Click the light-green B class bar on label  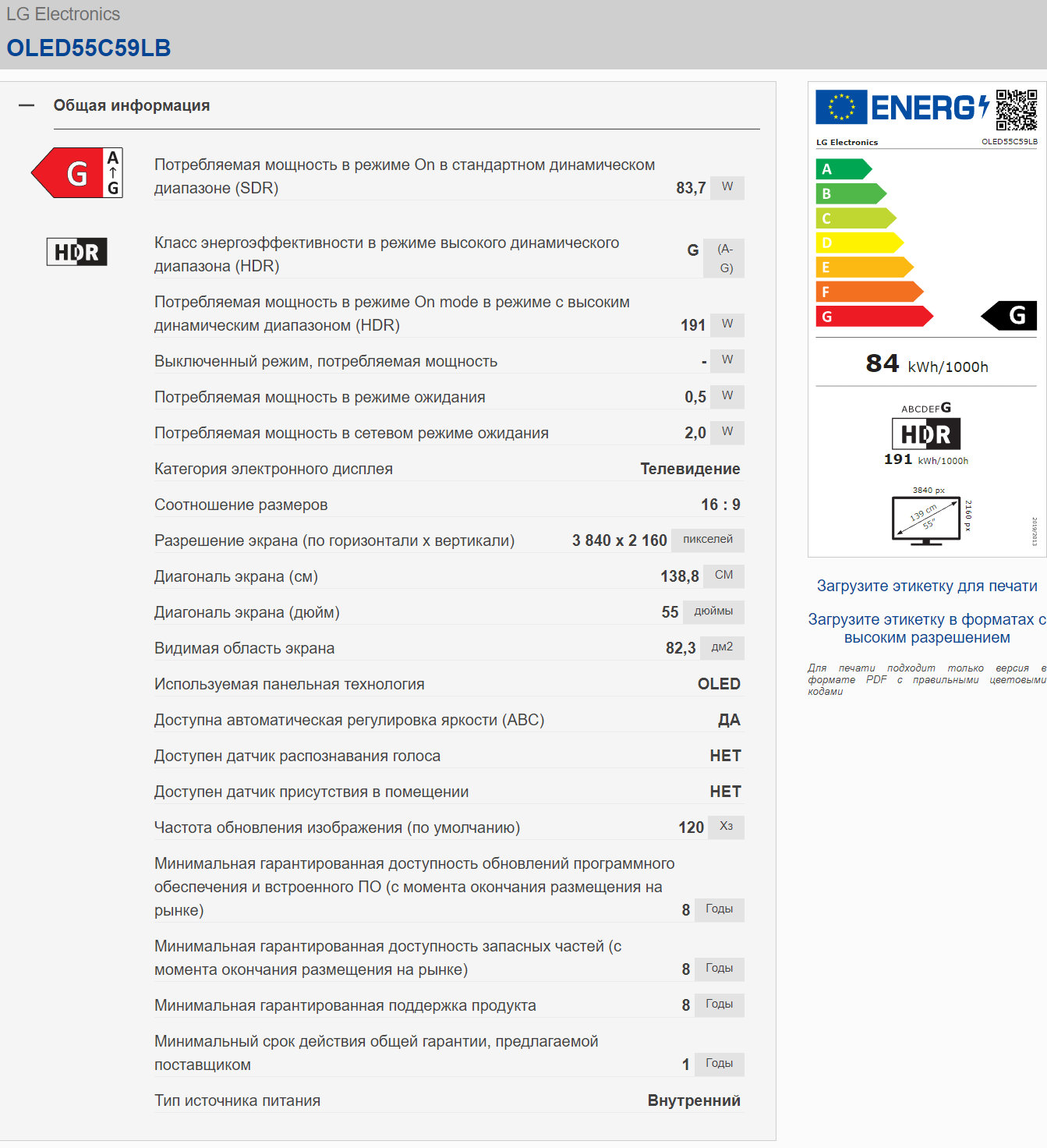click(851, 193)
